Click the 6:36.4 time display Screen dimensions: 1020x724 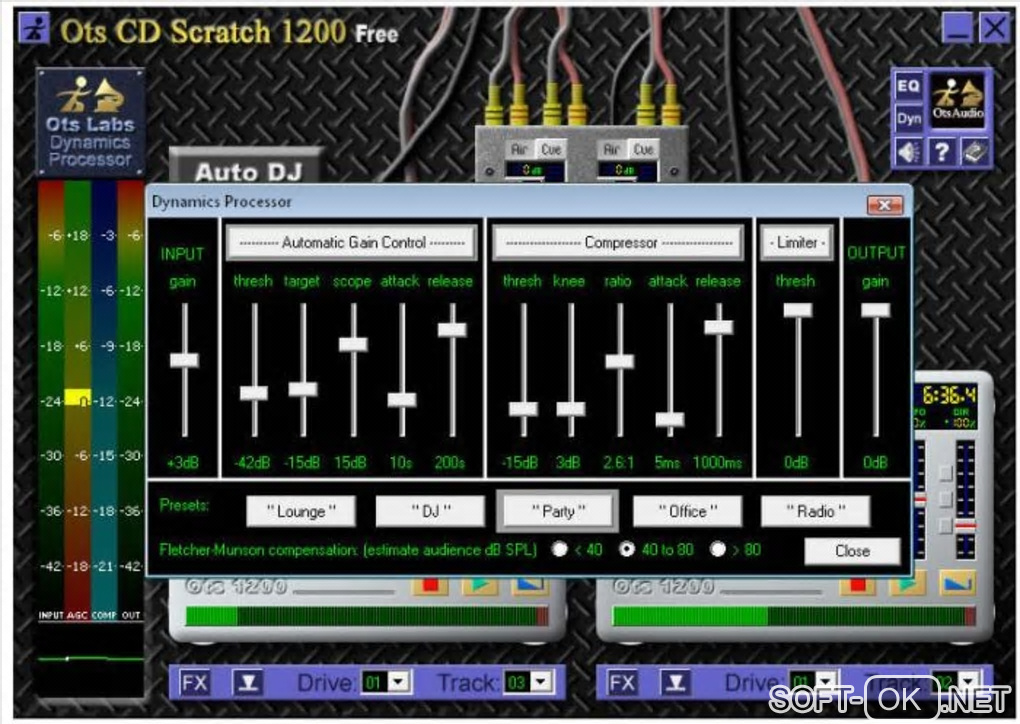948,395
